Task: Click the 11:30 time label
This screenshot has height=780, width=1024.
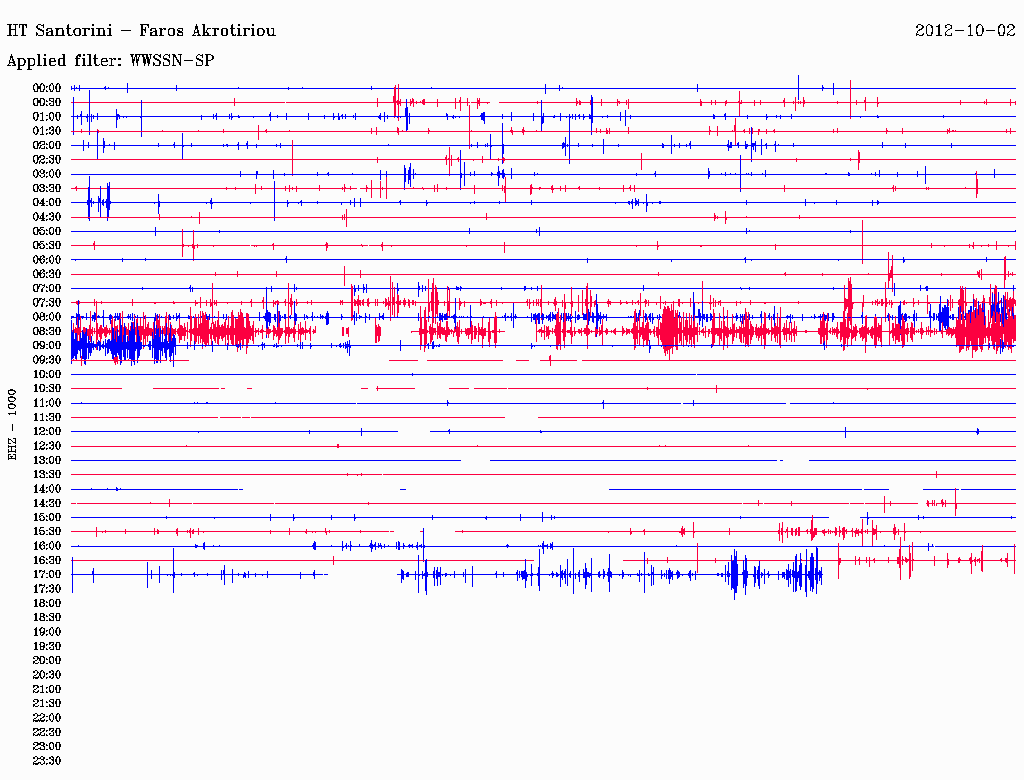Action: [x=47, y=417]
